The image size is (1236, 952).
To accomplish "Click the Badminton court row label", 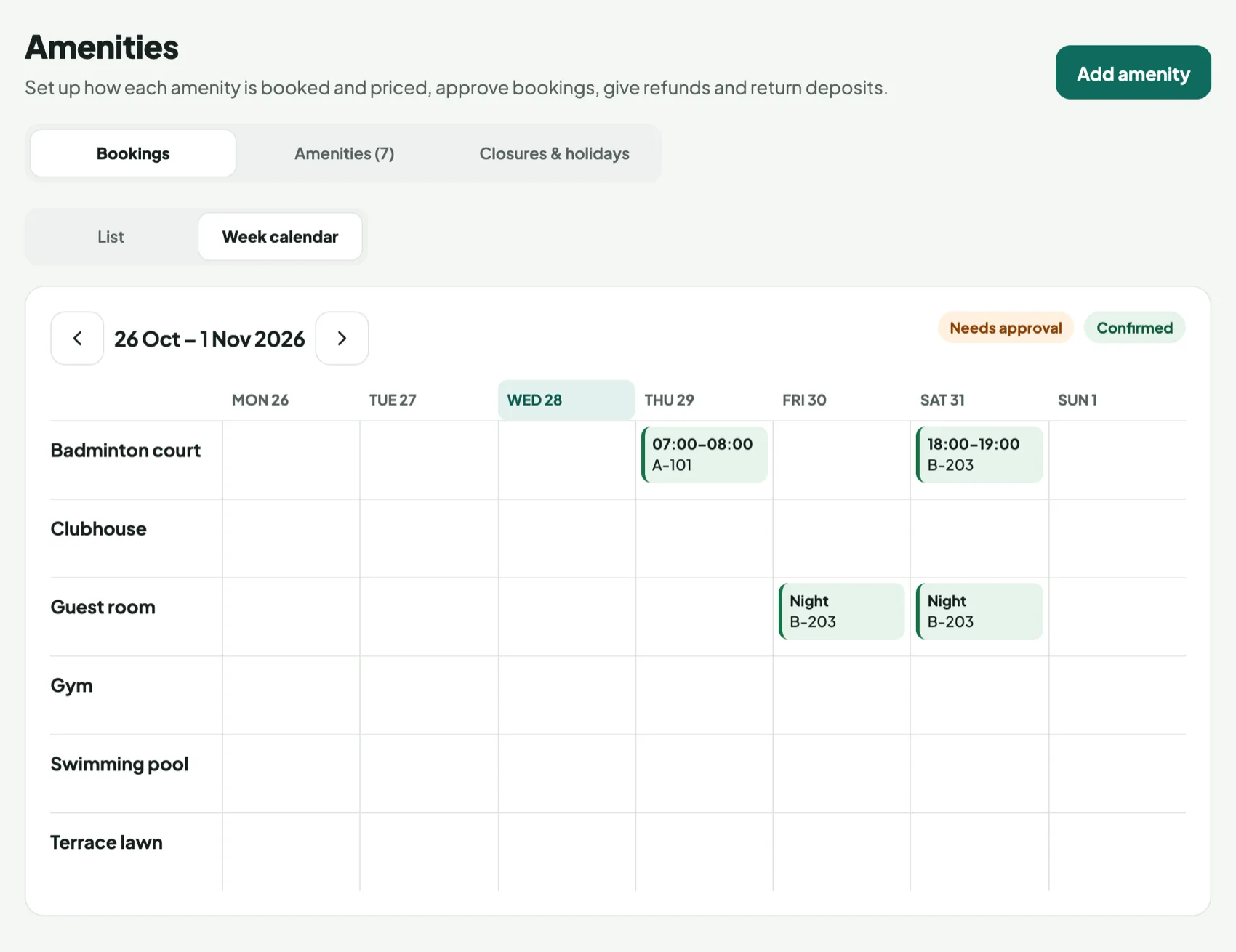I will tap(125, 451).
